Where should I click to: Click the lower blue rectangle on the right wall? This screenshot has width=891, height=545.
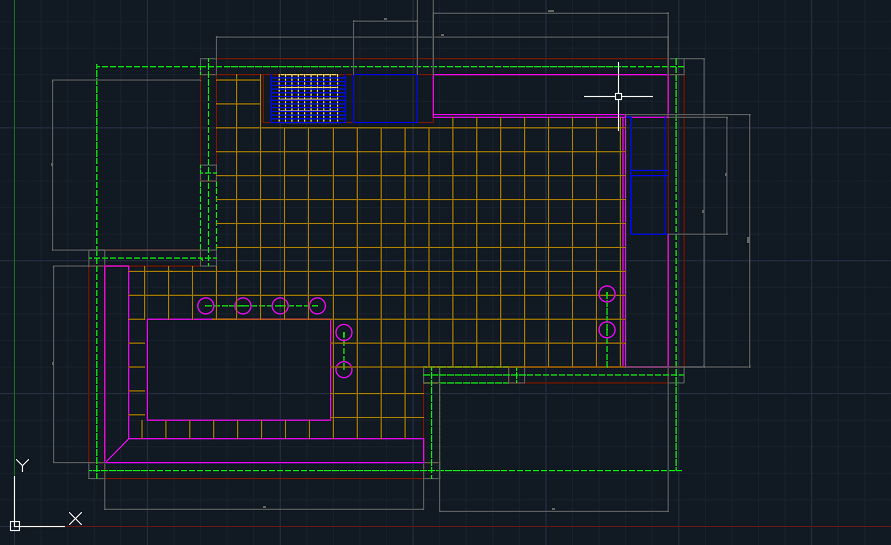point(649,203)
